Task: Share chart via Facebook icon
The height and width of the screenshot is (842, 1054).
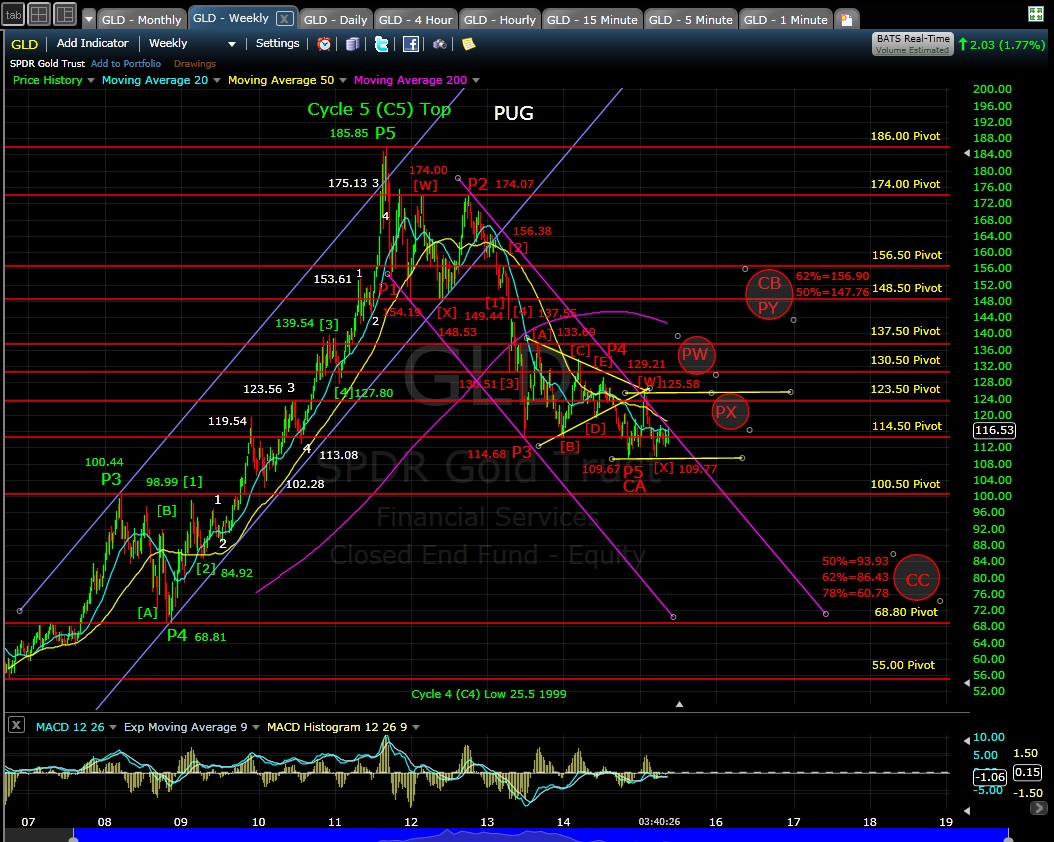Action: pos(411,44)
